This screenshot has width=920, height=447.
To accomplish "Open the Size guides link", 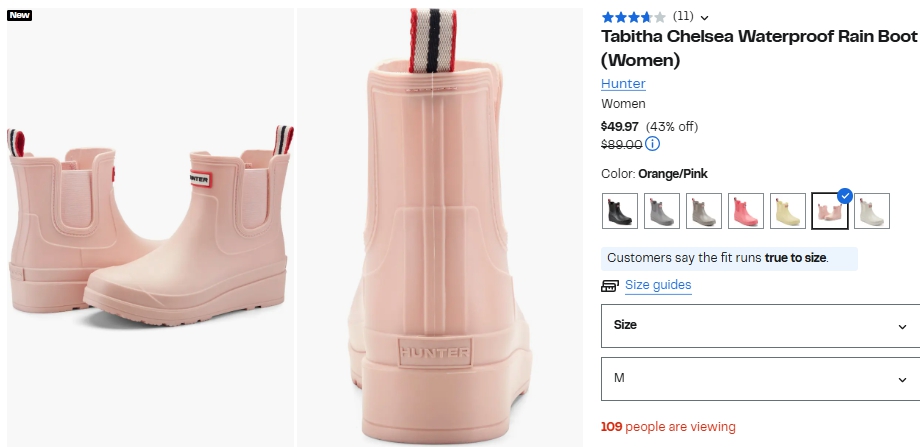I will click(x=658, y=285).
